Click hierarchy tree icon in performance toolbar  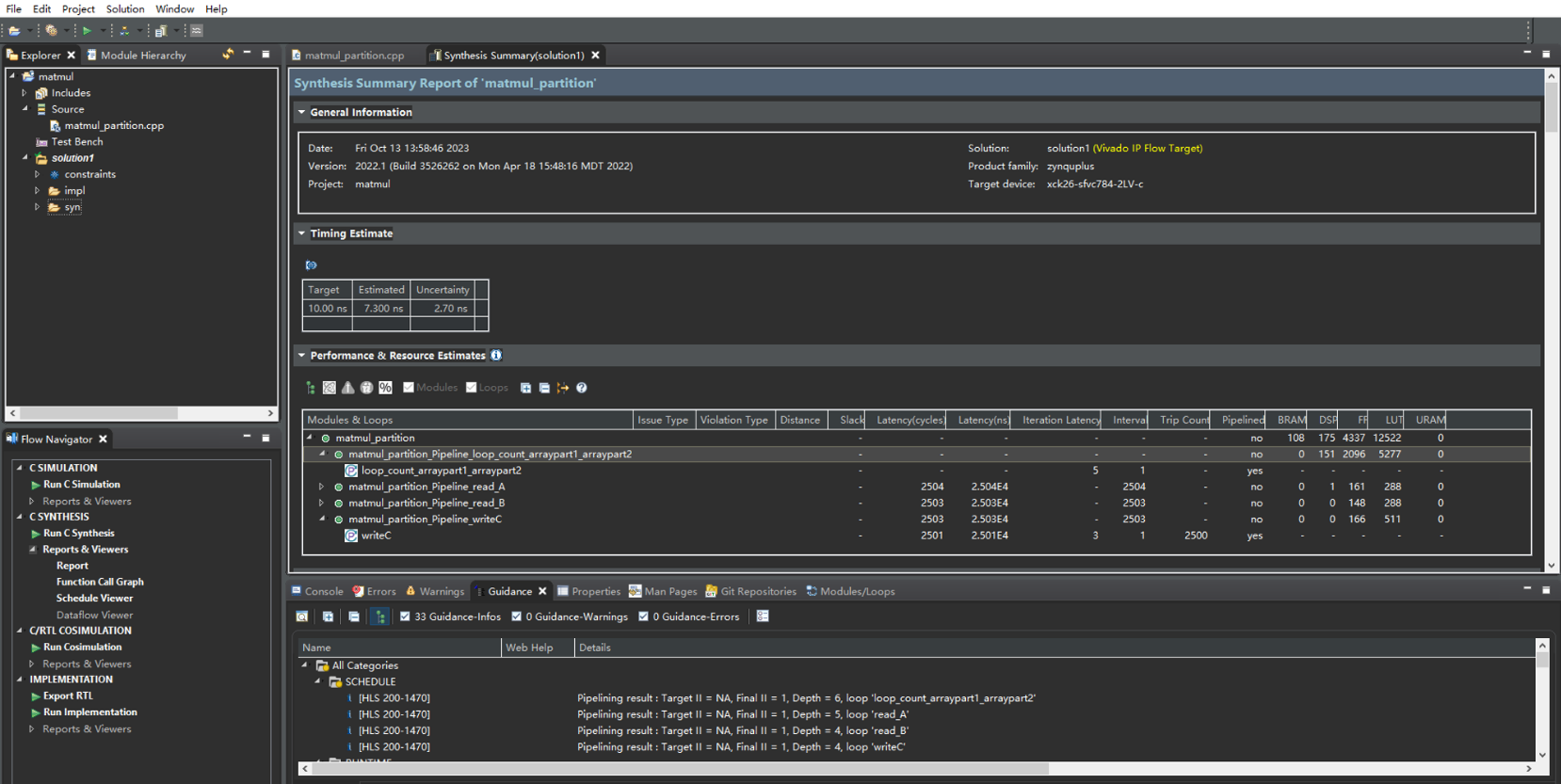[311, 388]
